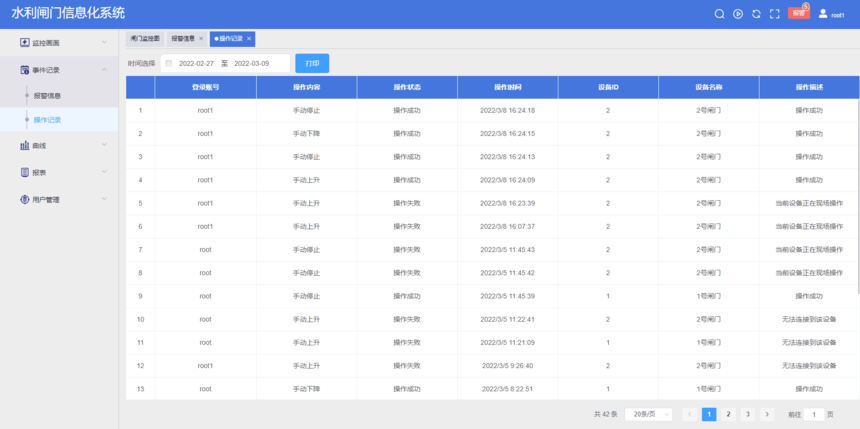This screenshot has width=860, height=429.
Task: Open the 20条/页 page size dropdown
Action: (648, 414)
